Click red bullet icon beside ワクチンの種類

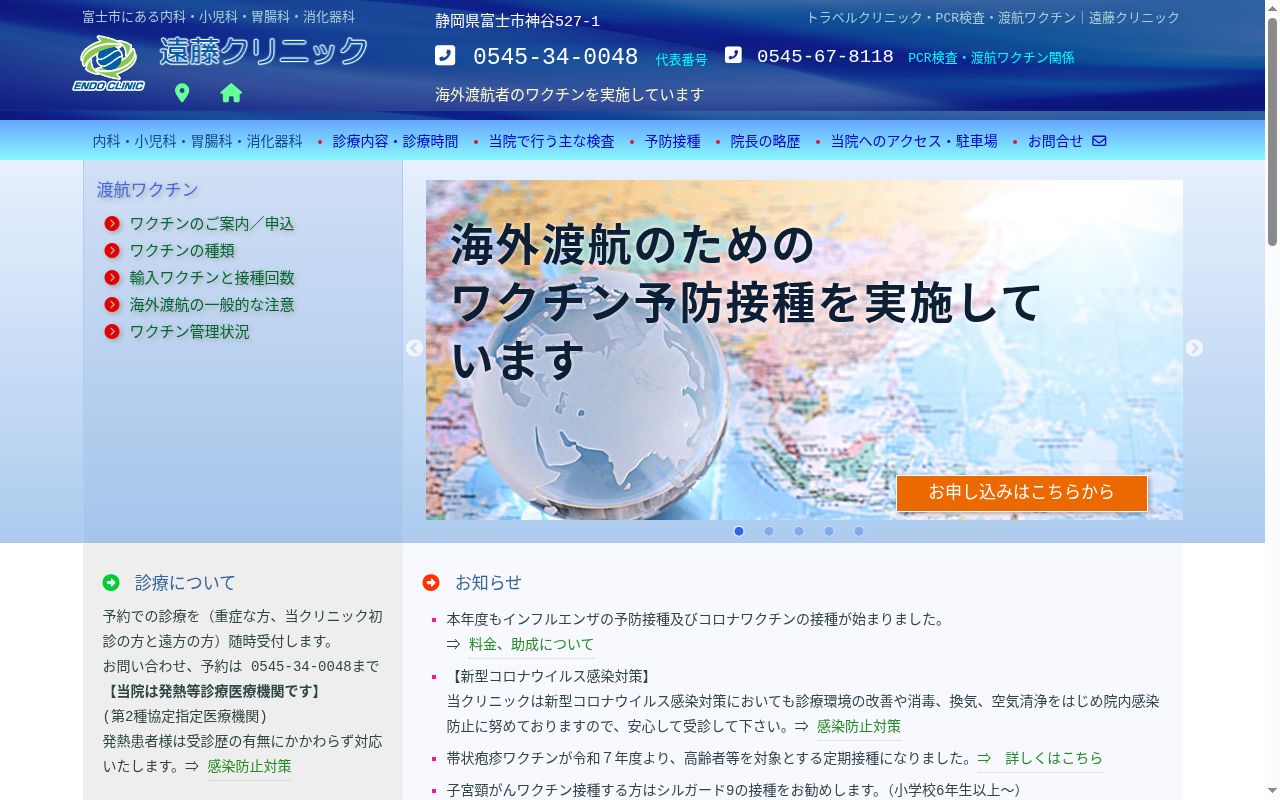tap(112, 250)
